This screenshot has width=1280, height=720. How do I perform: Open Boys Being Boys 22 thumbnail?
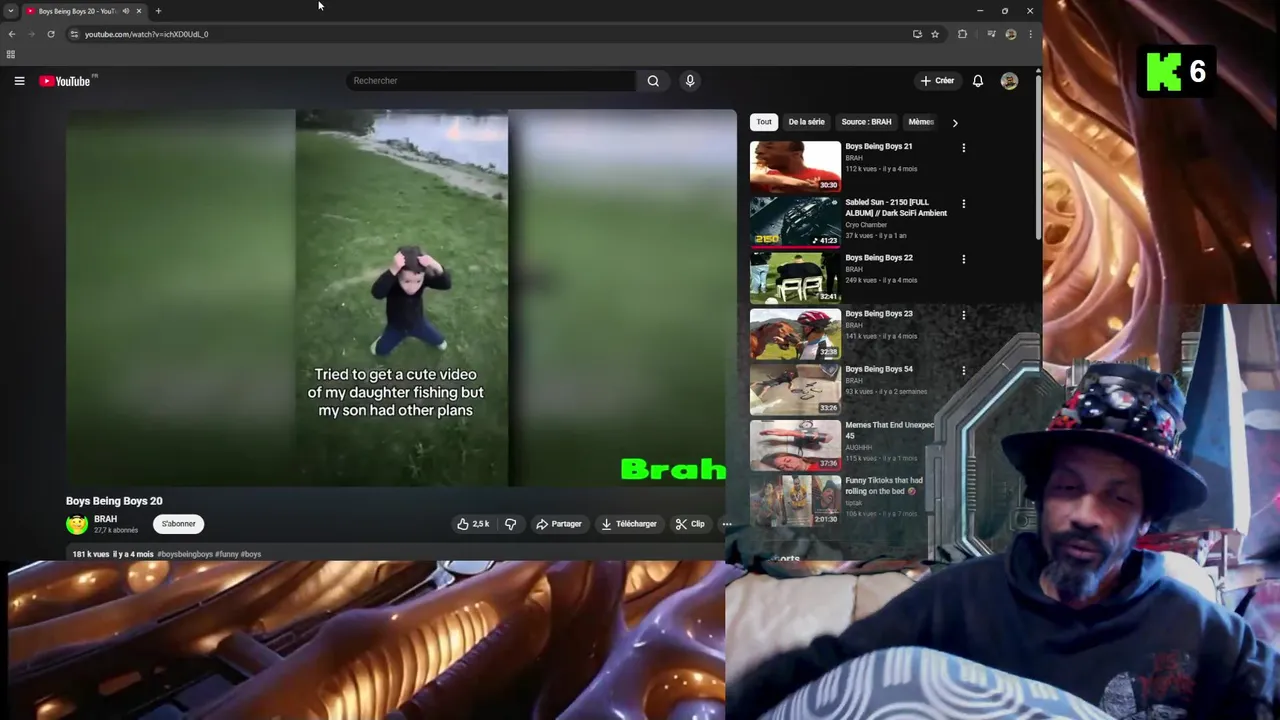tap(796, 277)
